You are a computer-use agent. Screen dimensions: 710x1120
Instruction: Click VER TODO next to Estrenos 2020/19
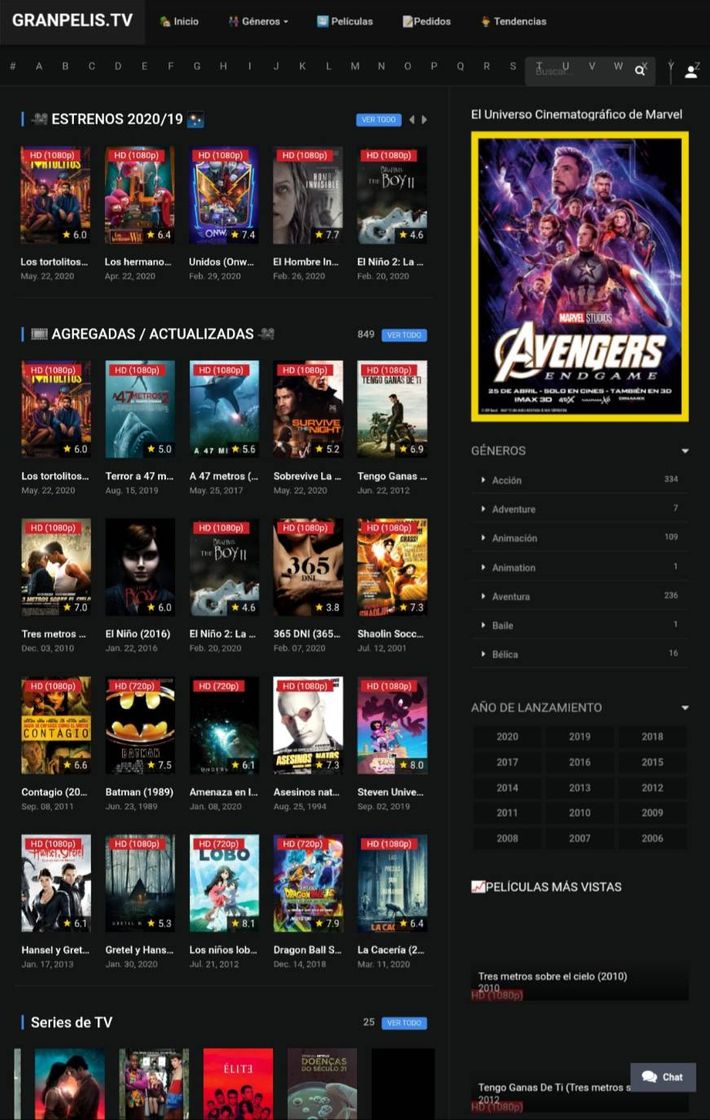coord(379,120)
